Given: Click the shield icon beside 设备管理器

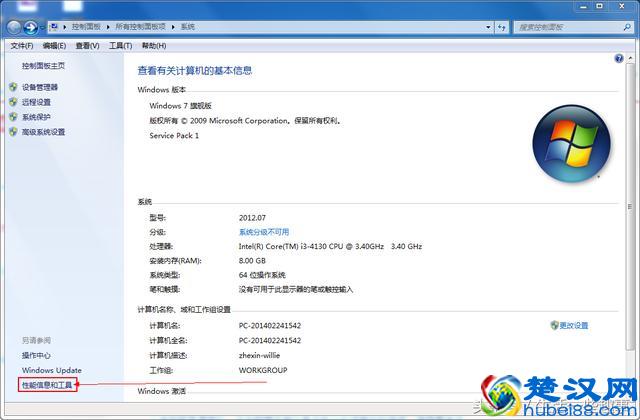Looking at the screenshot, I should click(x=13, y=87).
